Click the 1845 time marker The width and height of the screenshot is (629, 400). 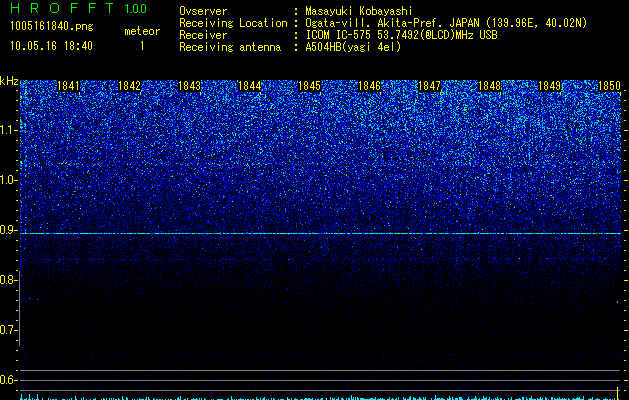click(x=310, y=86)
